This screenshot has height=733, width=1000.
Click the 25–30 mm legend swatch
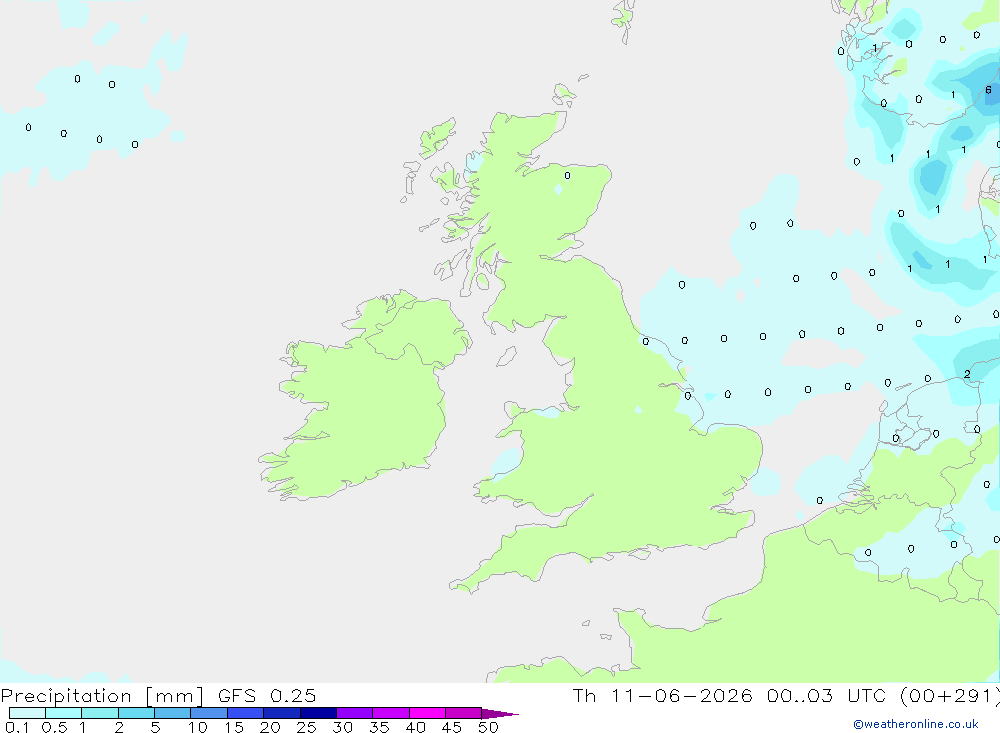click(318, 713)
